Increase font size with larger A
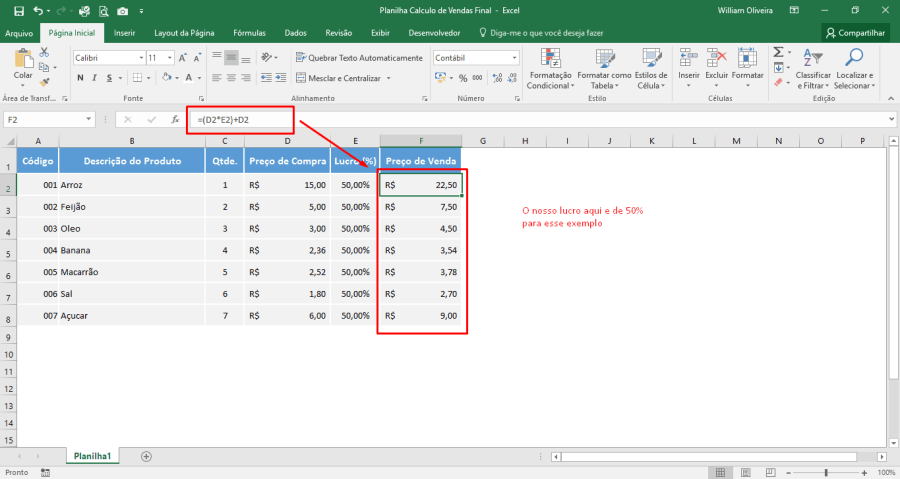The height and width of the screenshot is (479, 900). coord(183,58)
